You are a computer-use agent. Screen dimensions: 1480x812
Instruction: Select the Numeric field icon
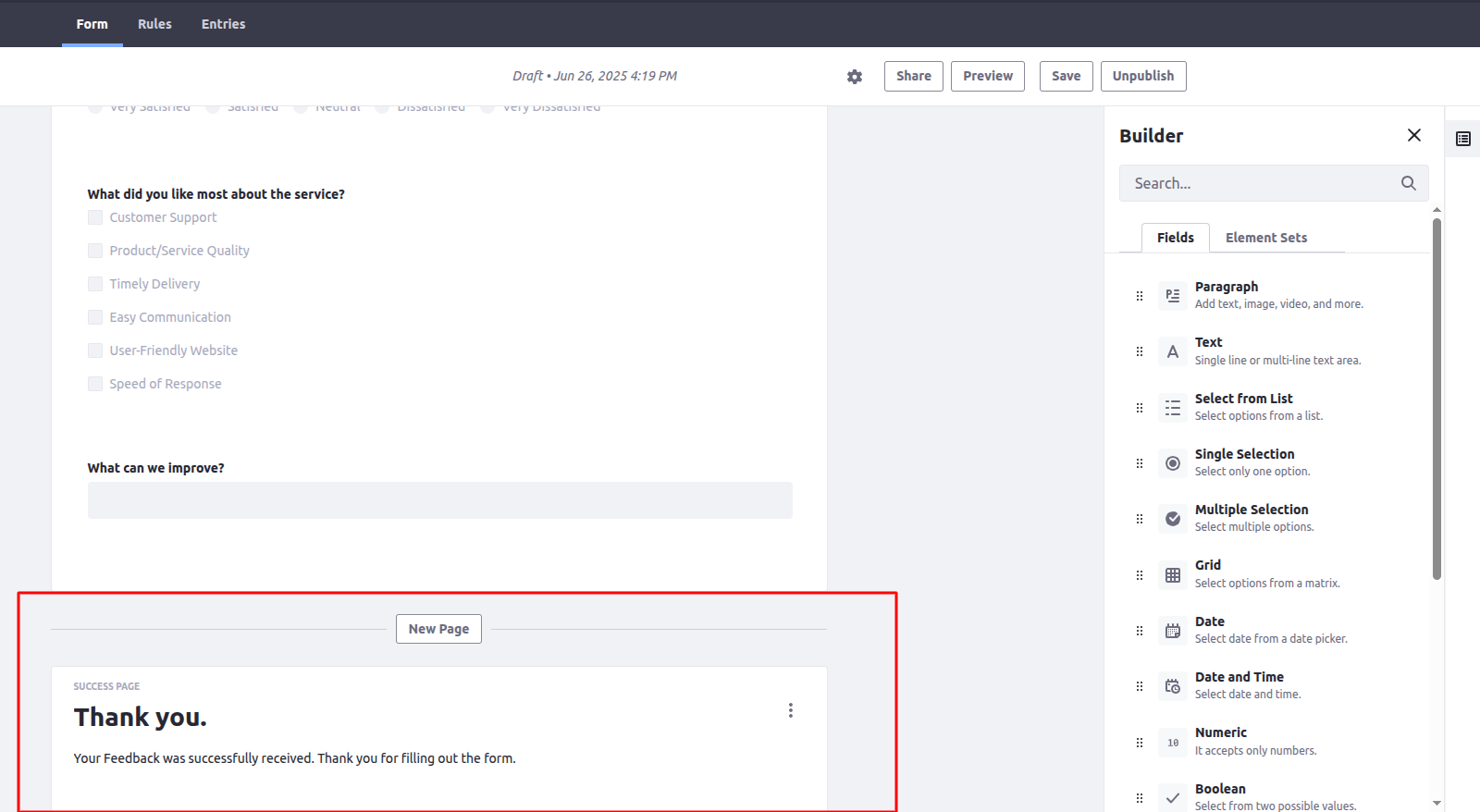pos(1173,743)
